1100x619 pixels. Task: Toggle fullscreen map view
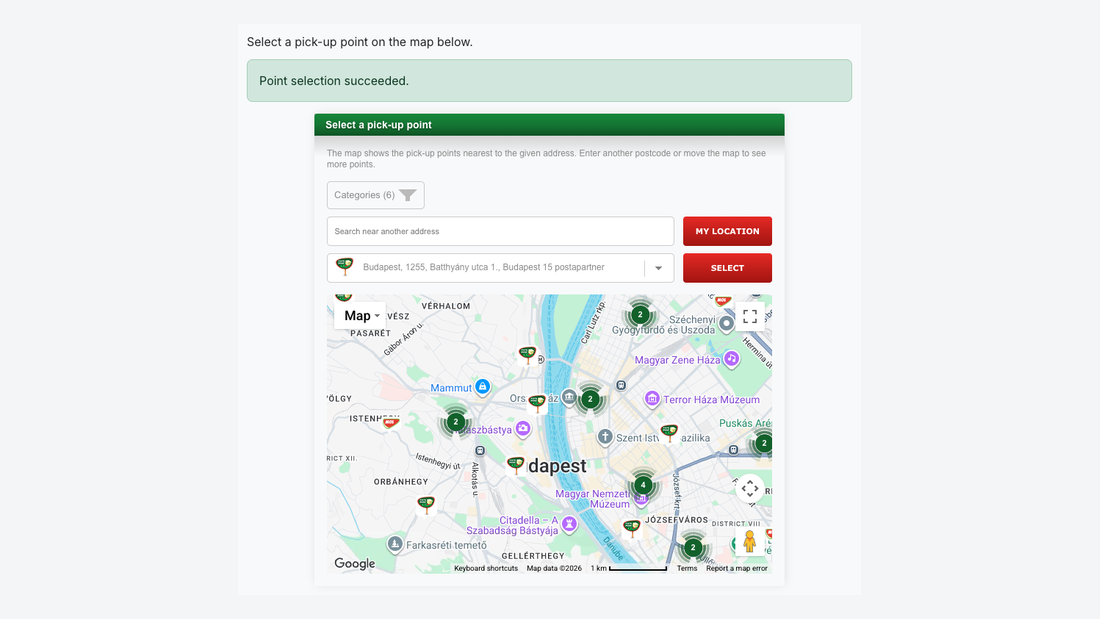tap(750, 317)
